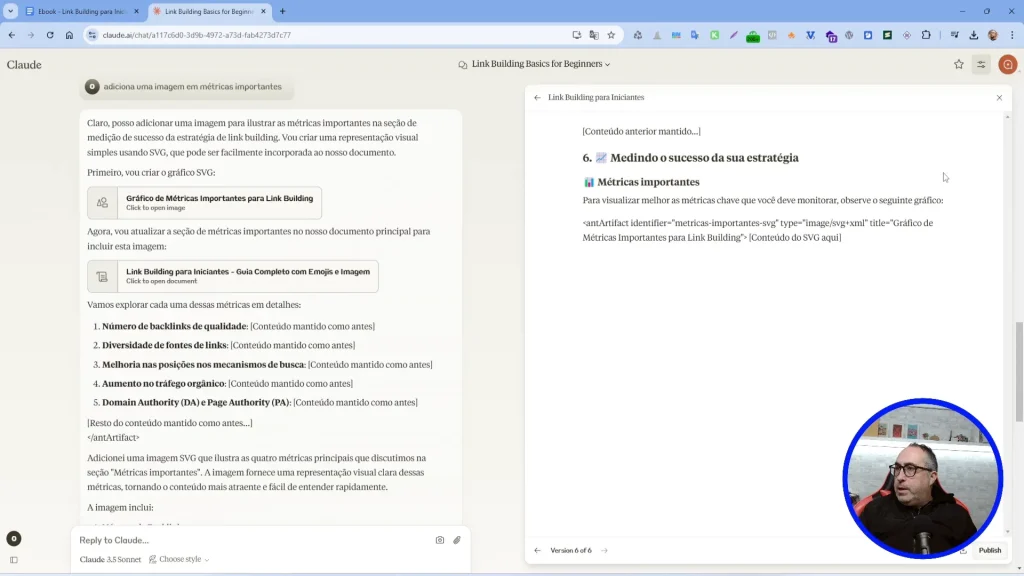
Task: Bookmark this page in the address bar
Action: (611, 35)
